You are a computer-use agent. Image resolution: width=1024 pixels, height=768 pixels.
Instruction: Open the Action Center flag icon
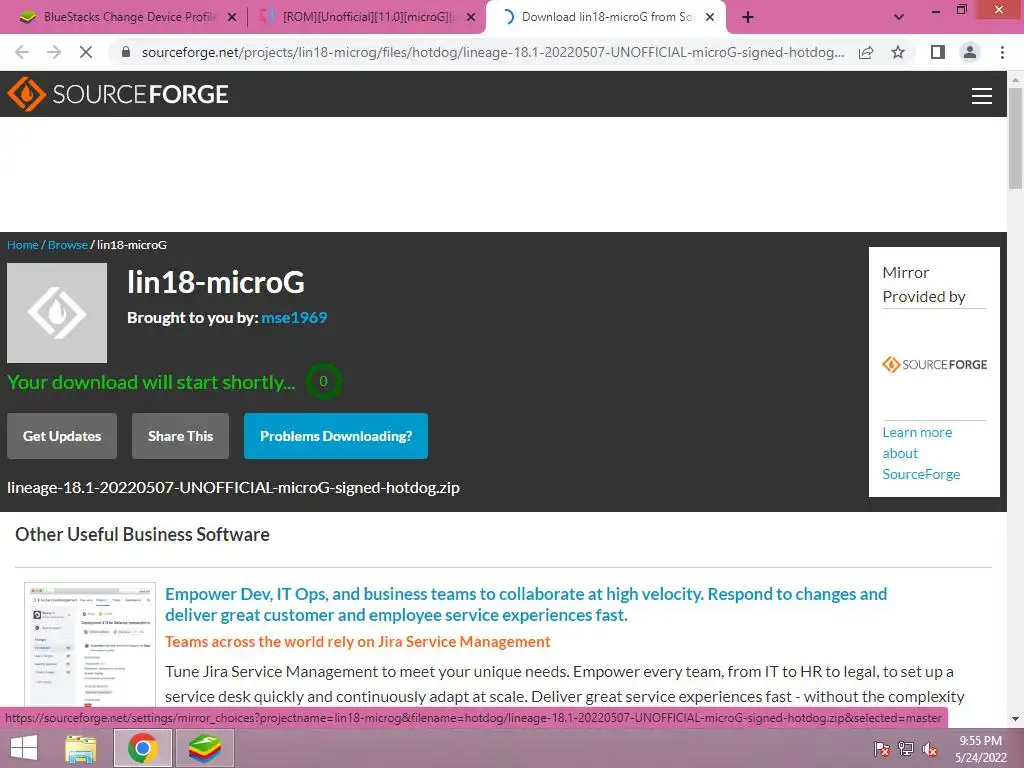tap(881, 749)
